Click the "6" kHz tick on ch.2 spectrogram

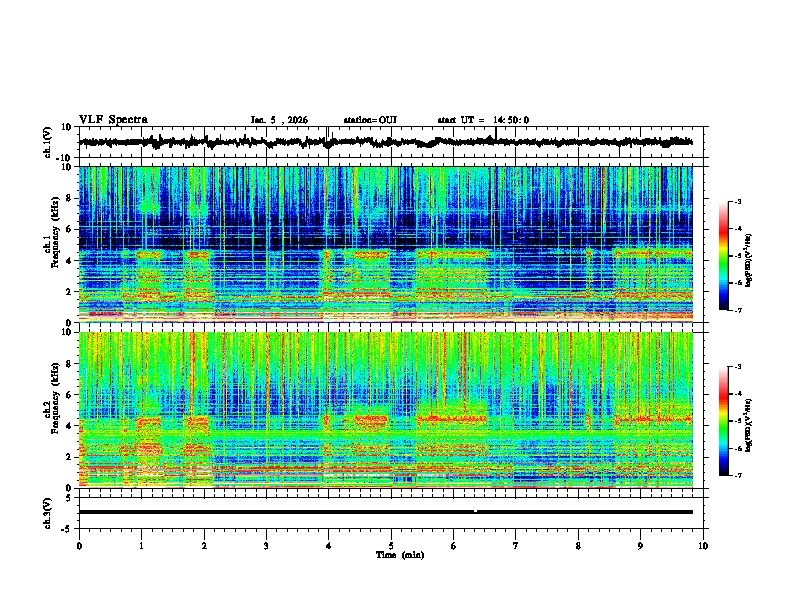pyautogui.click(x=69, y=394)
